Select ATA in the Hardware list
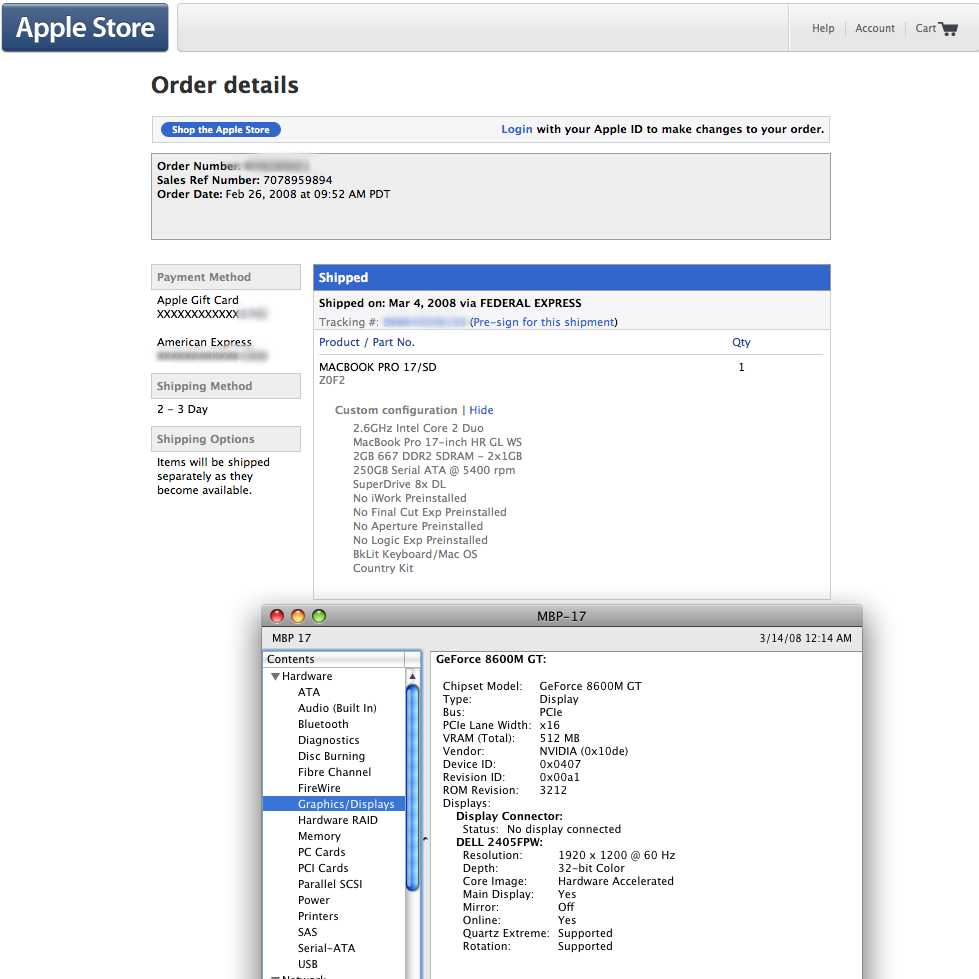Viewport: 979px width, 979px height. pyautogui.click(x=308, y=692)
